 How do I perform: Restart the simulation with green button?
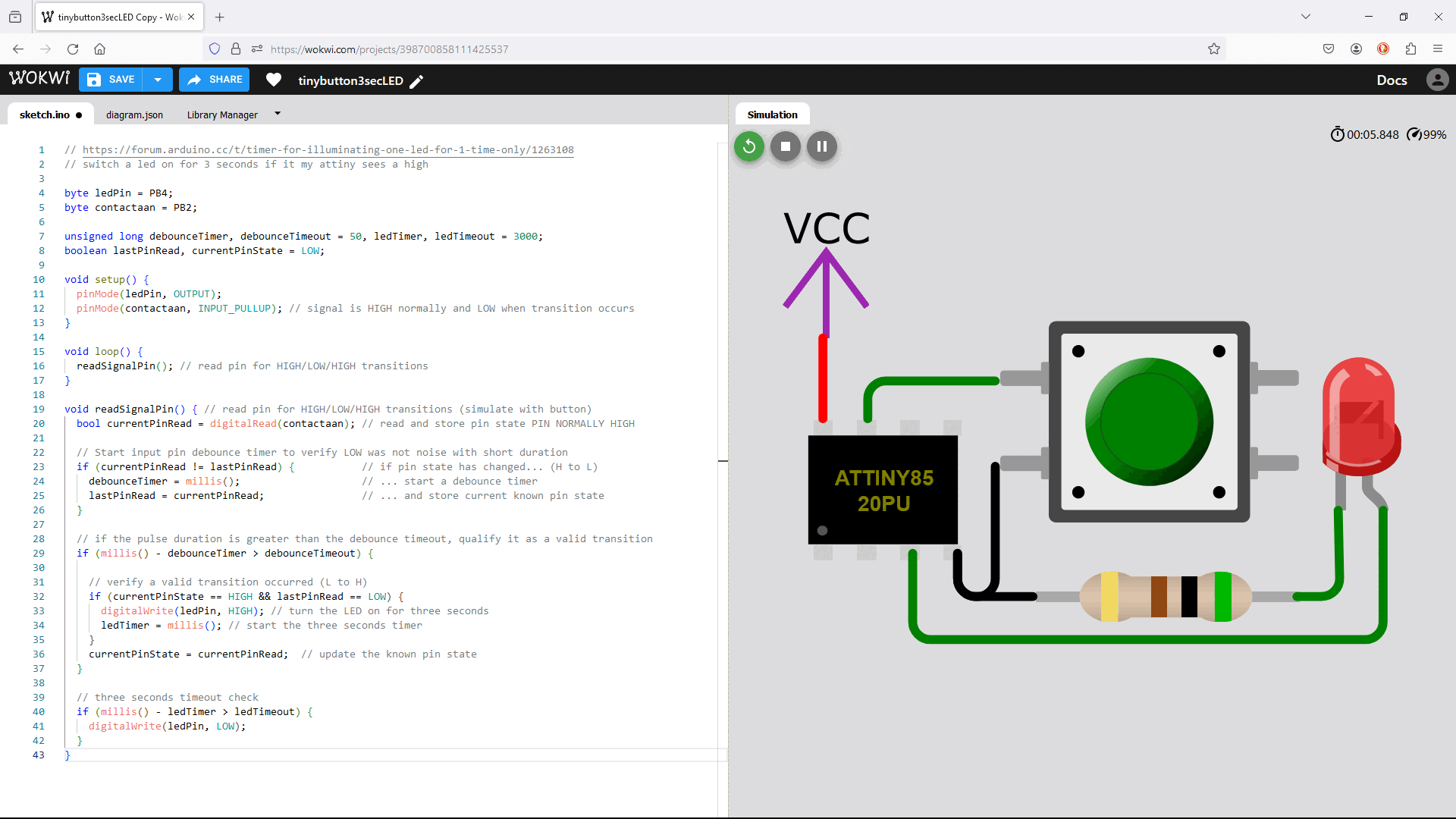[748, 146]
